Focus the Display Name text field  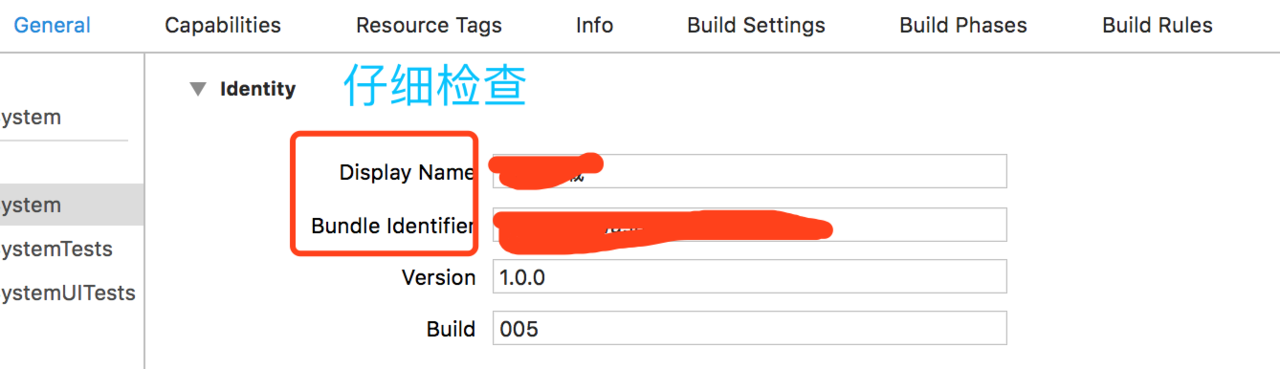(x=750, y=171)
